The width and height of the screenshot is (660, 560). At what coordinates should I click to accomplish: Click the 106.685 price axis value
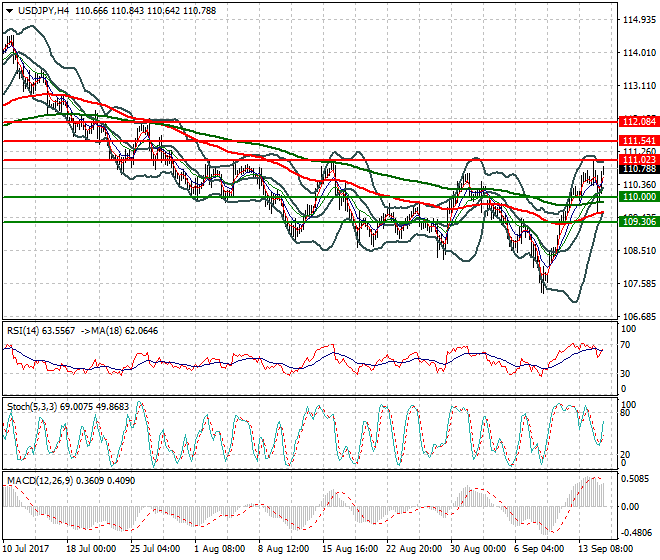click(639, 317)
